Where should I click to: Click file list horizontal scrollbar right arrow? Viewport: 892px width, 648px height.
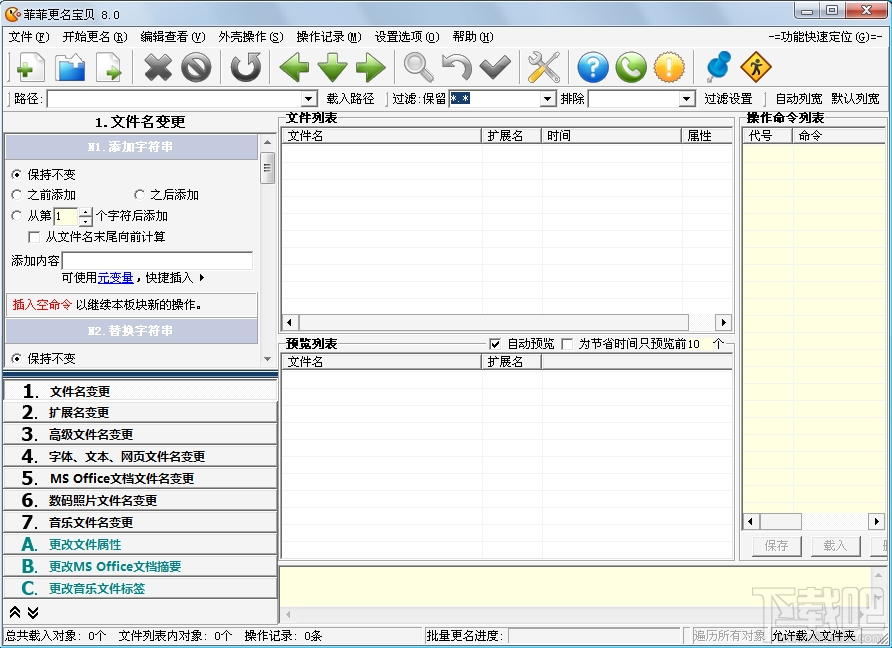[x=723, y=322]
